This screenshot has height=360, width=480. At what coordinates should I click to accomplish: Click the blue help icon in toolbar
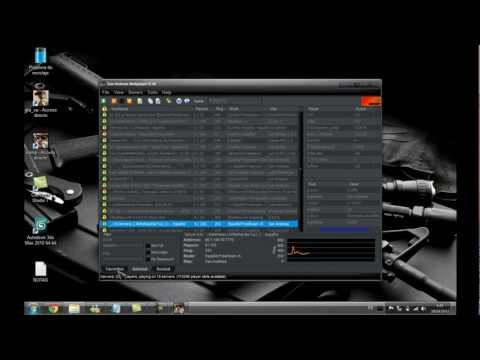tap(187, 101)
